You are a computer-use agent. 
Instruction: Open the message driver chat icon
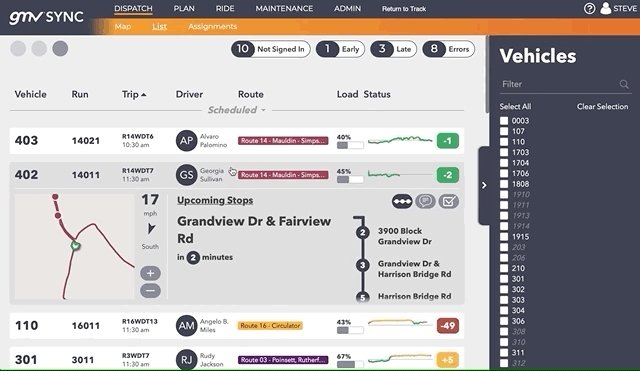[x=425, y=201]
